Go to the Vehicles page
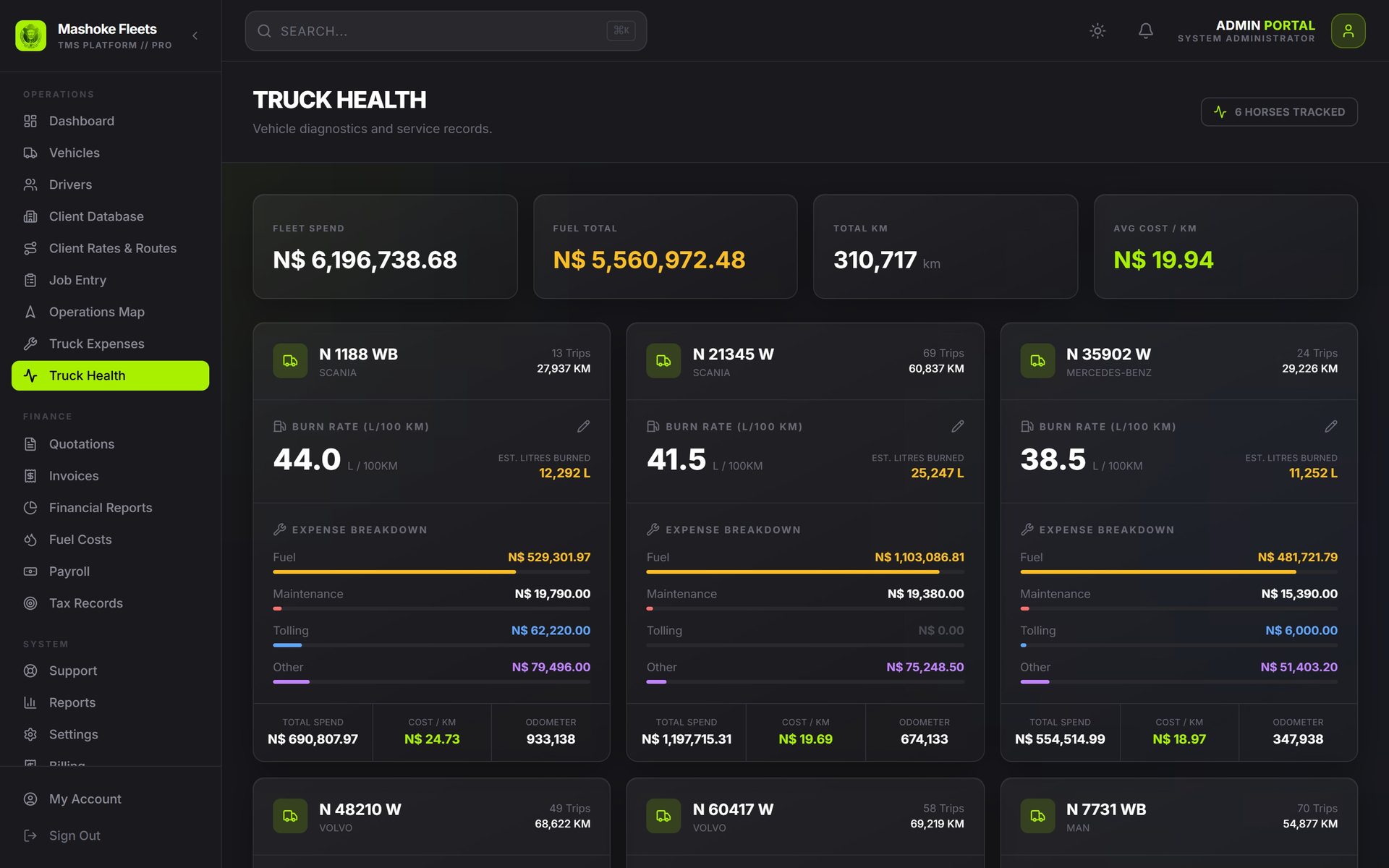The image size is (1389, 868). pyautogui.click(x=111, y=153)
